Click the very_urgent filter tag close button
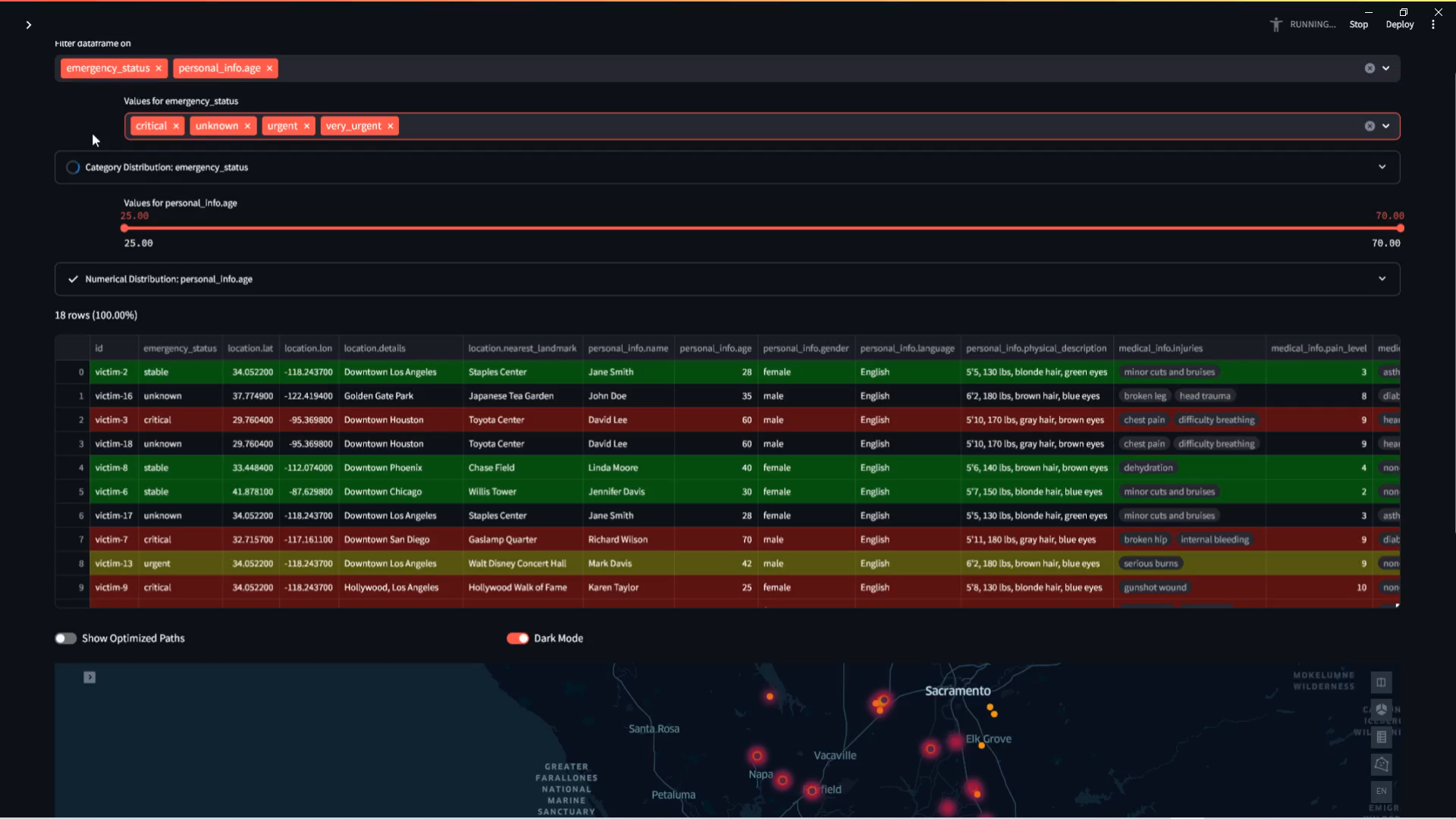This screenshot has height=819, width=1456. click(x=389, y=125)
